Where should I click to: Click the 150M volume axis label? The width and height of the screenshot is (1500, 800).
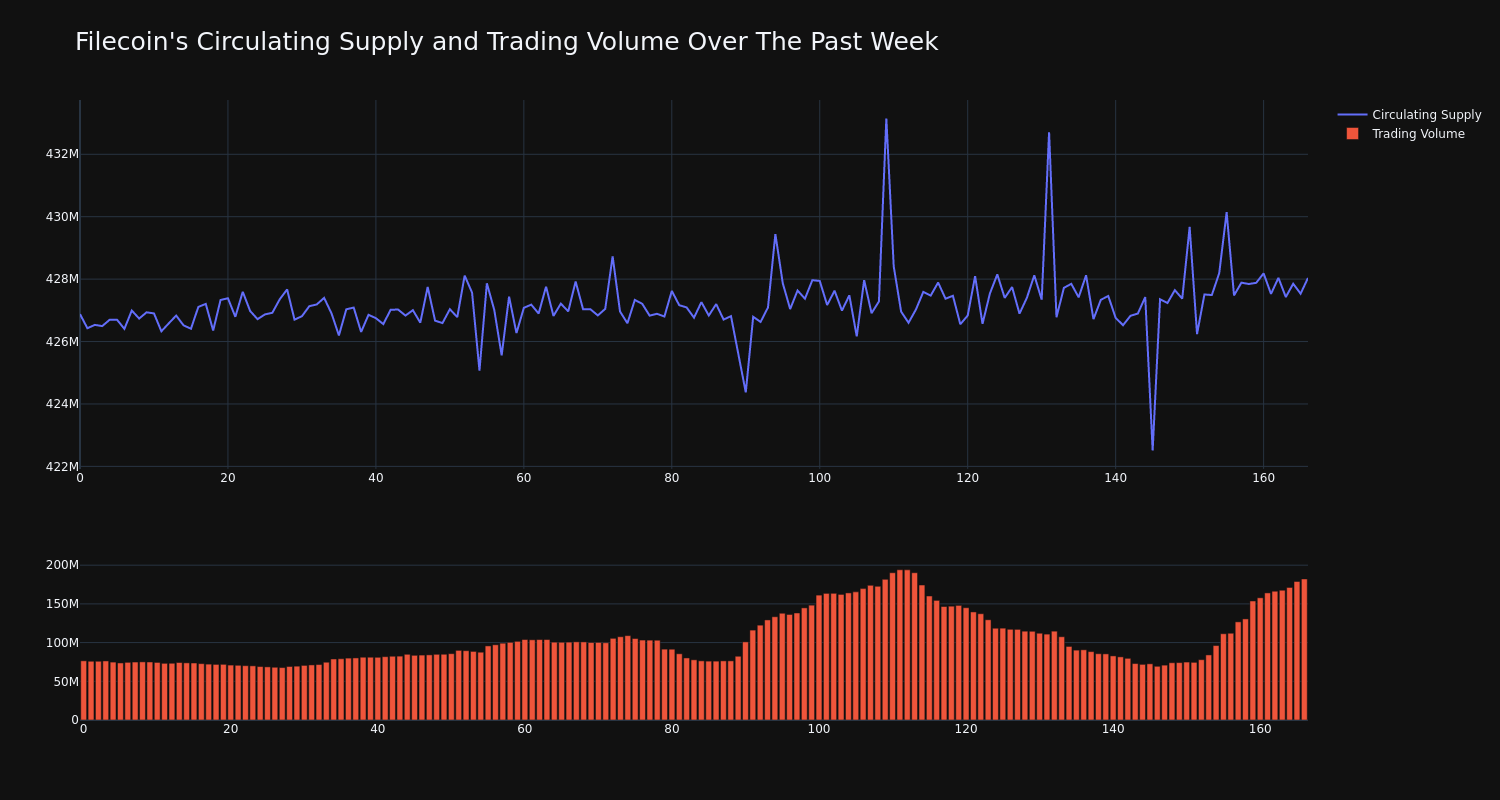point(62,604)
